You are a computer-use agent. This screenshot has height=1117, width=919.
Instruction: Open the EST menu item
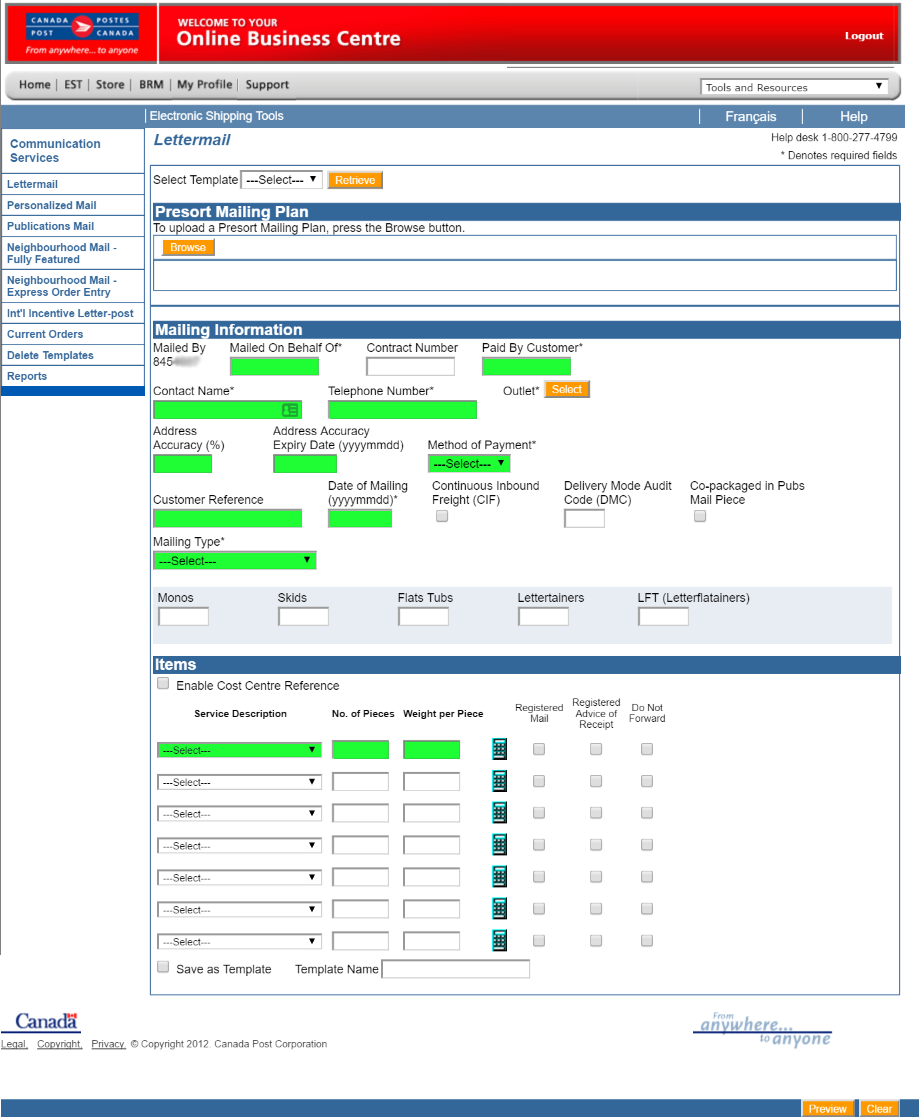[73, 85]
